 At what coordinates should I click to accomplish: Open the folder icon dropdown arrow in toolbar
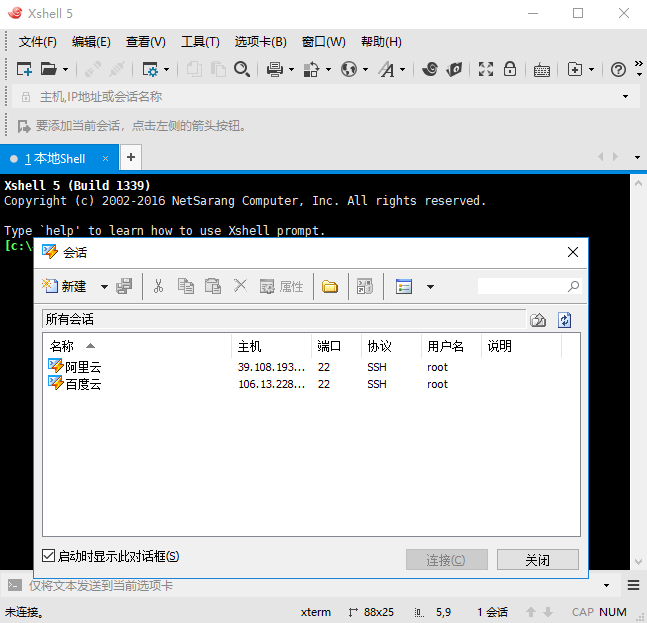click(x=65, y=69)
